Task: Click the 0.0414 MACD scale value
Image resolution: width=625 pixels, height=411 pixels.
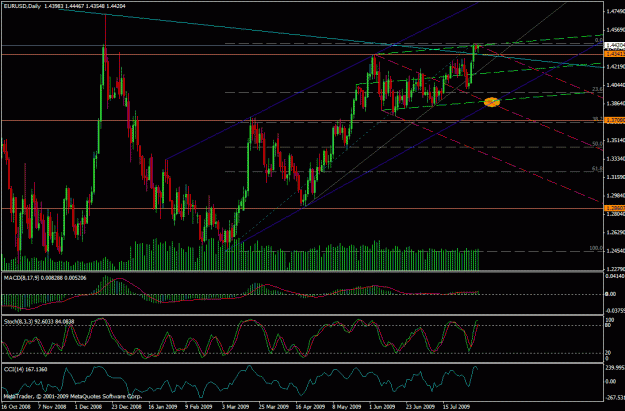Action: tap(615, 276)
